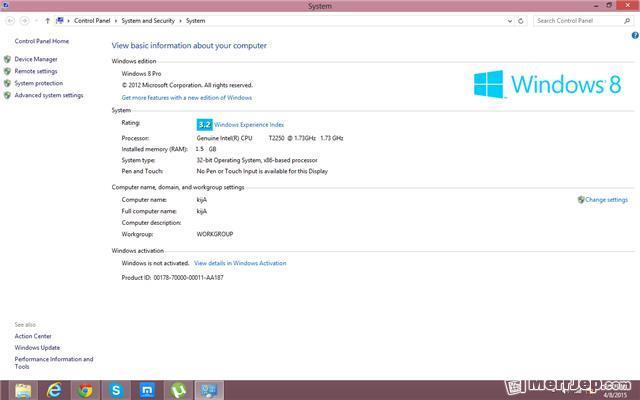The width and height of the screenshot is (640, 400).
Task: Expand chevron after Control Panel breadcrumb
Action: click(x=116, y=20)
